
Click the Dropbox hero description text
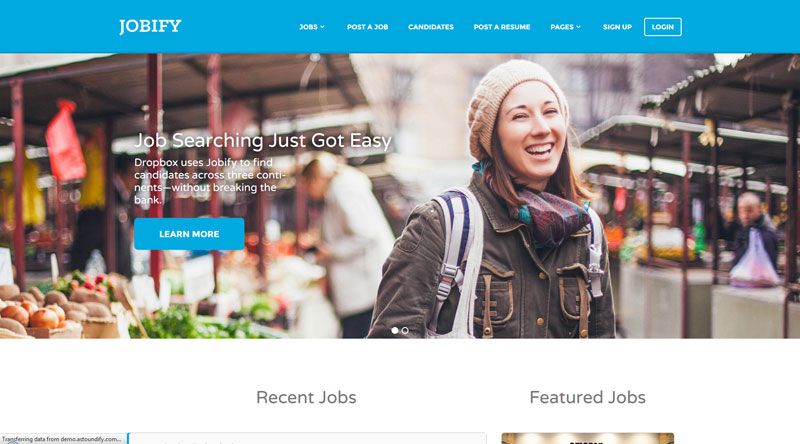click(209, 181)
